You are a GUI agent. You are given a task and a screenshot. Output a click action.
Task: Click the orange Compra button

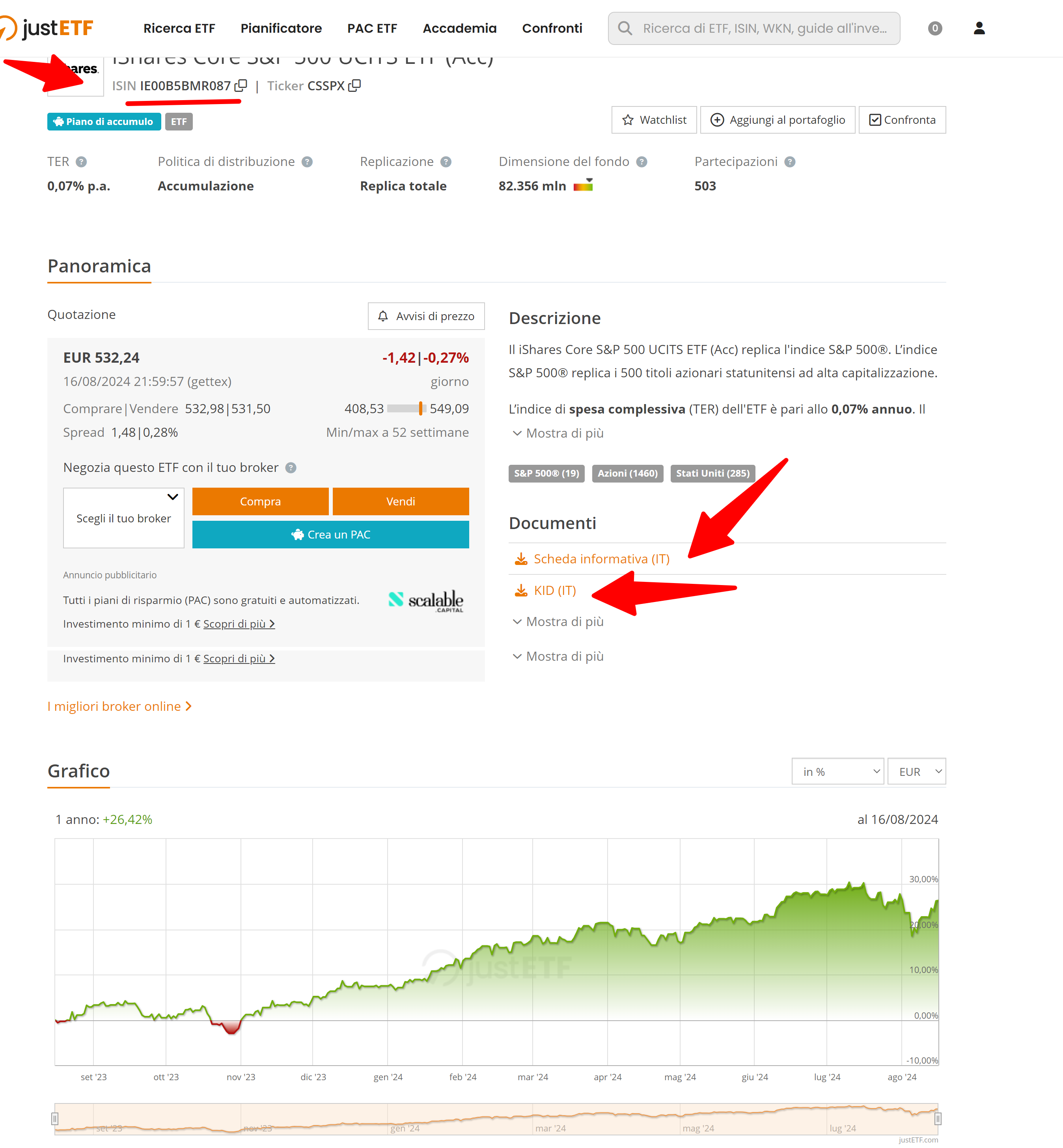tap(261, 501)
